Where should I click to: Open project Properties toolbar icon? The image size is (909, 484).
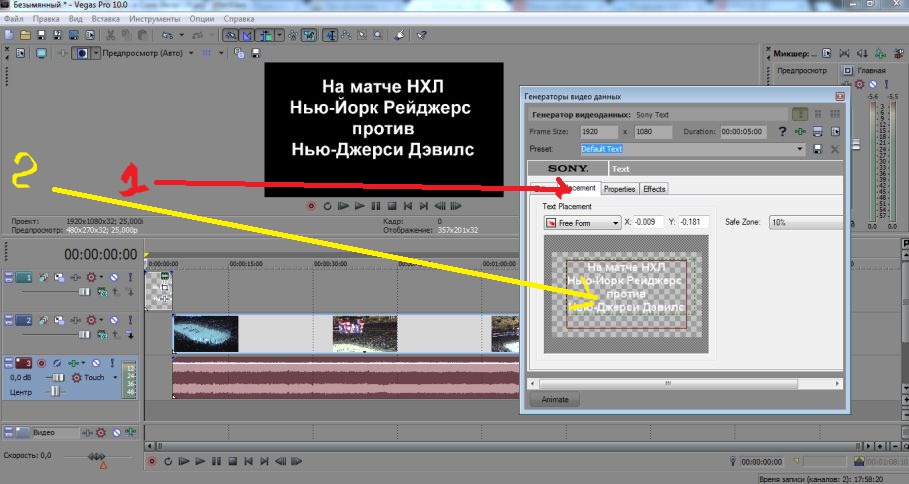point(90,35)
